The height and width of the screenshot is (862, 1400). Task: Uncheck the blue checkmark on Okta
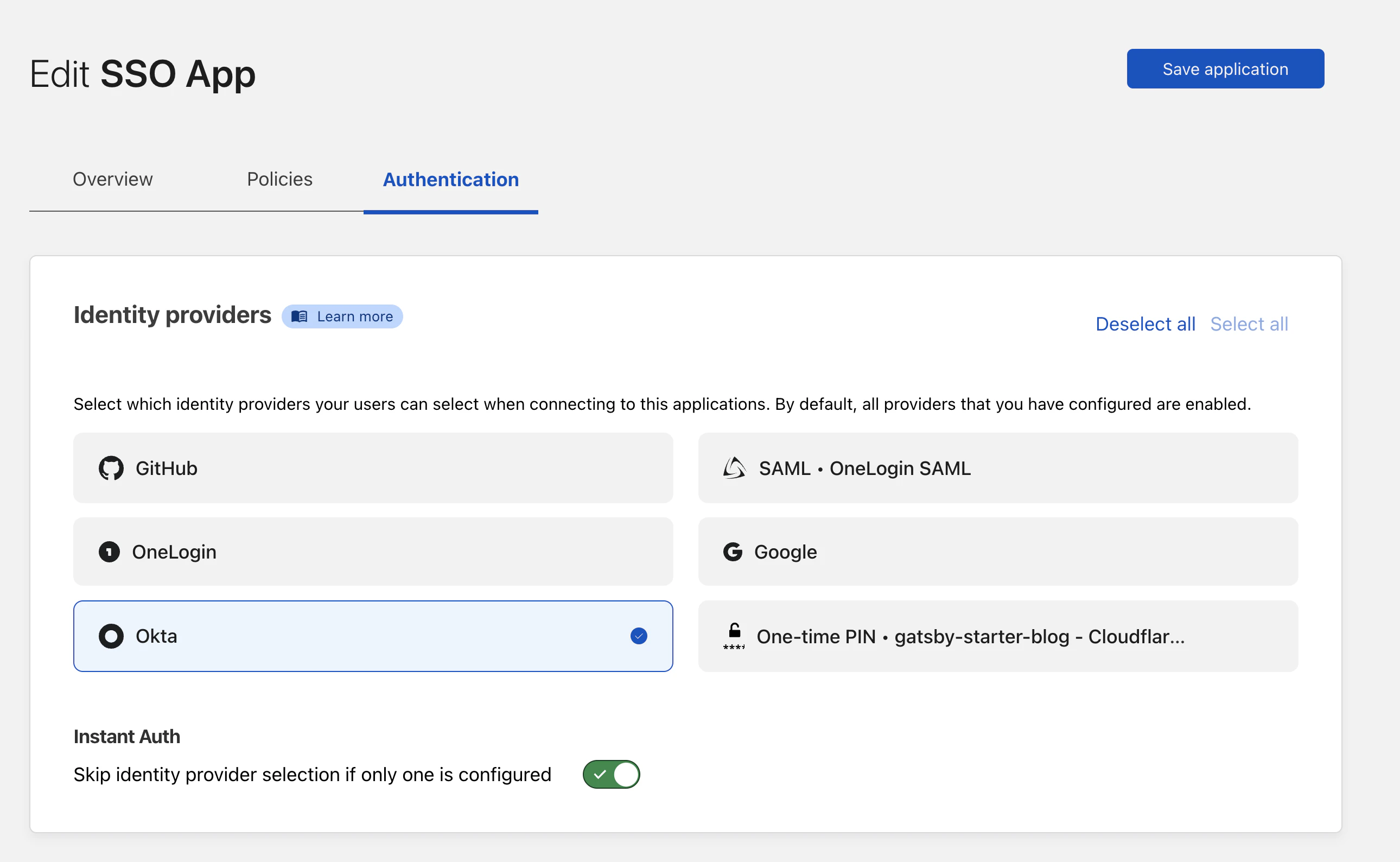(639, 636)
